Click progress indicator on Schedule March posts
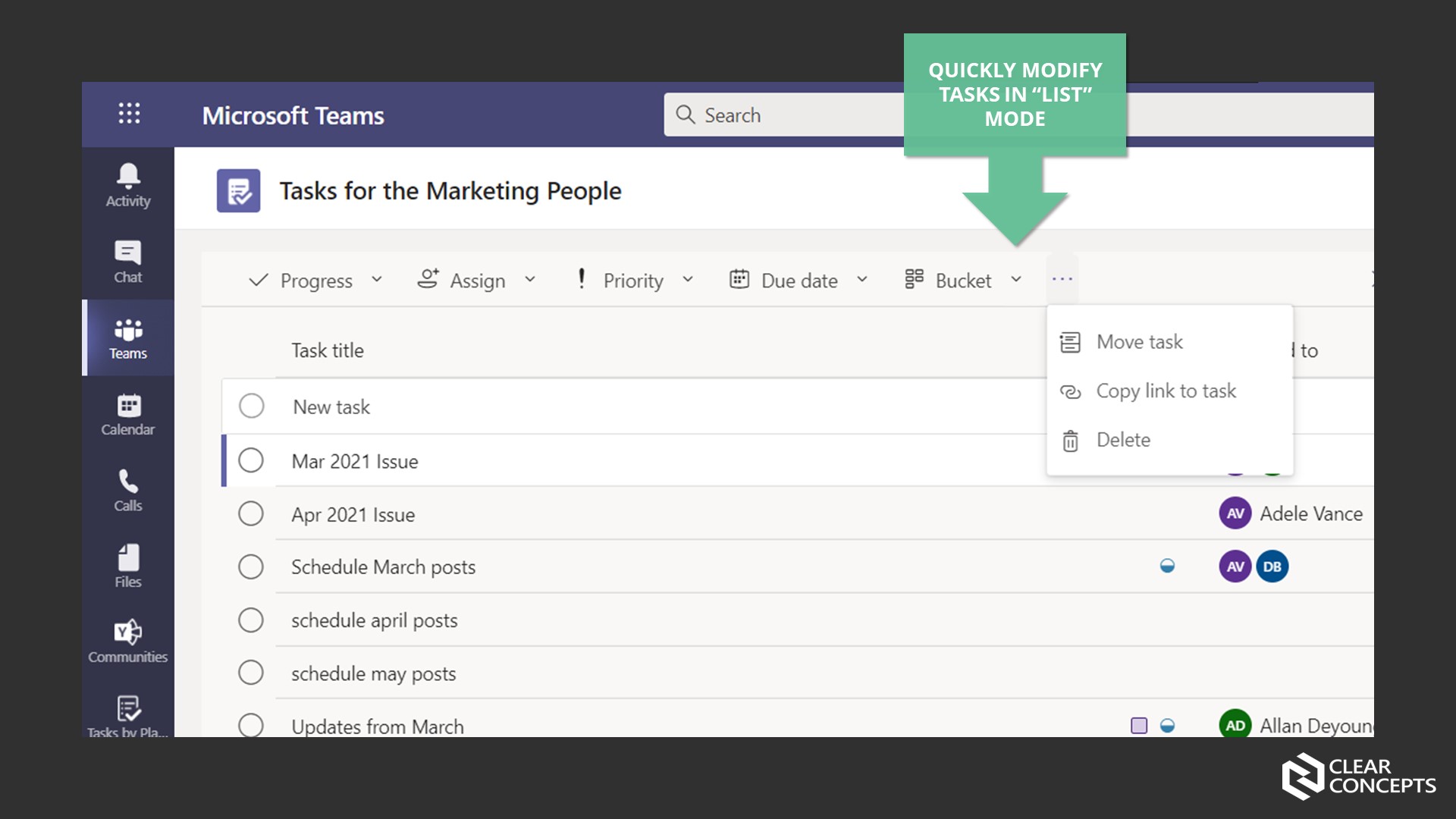Screen dimensions: 1456x819 (1168, 566)
